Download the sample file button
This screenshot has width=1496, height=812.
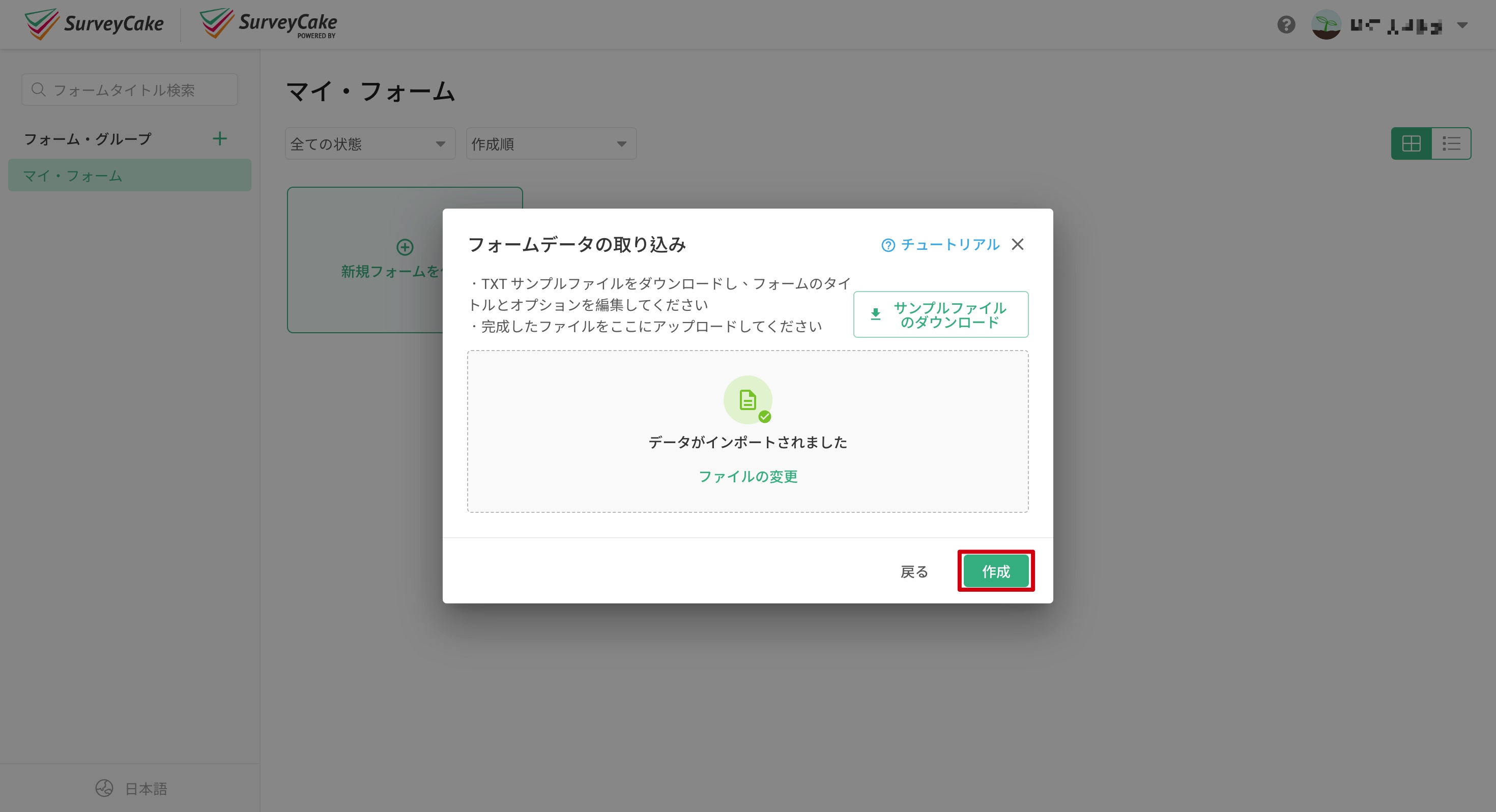[x=941, y=314]
